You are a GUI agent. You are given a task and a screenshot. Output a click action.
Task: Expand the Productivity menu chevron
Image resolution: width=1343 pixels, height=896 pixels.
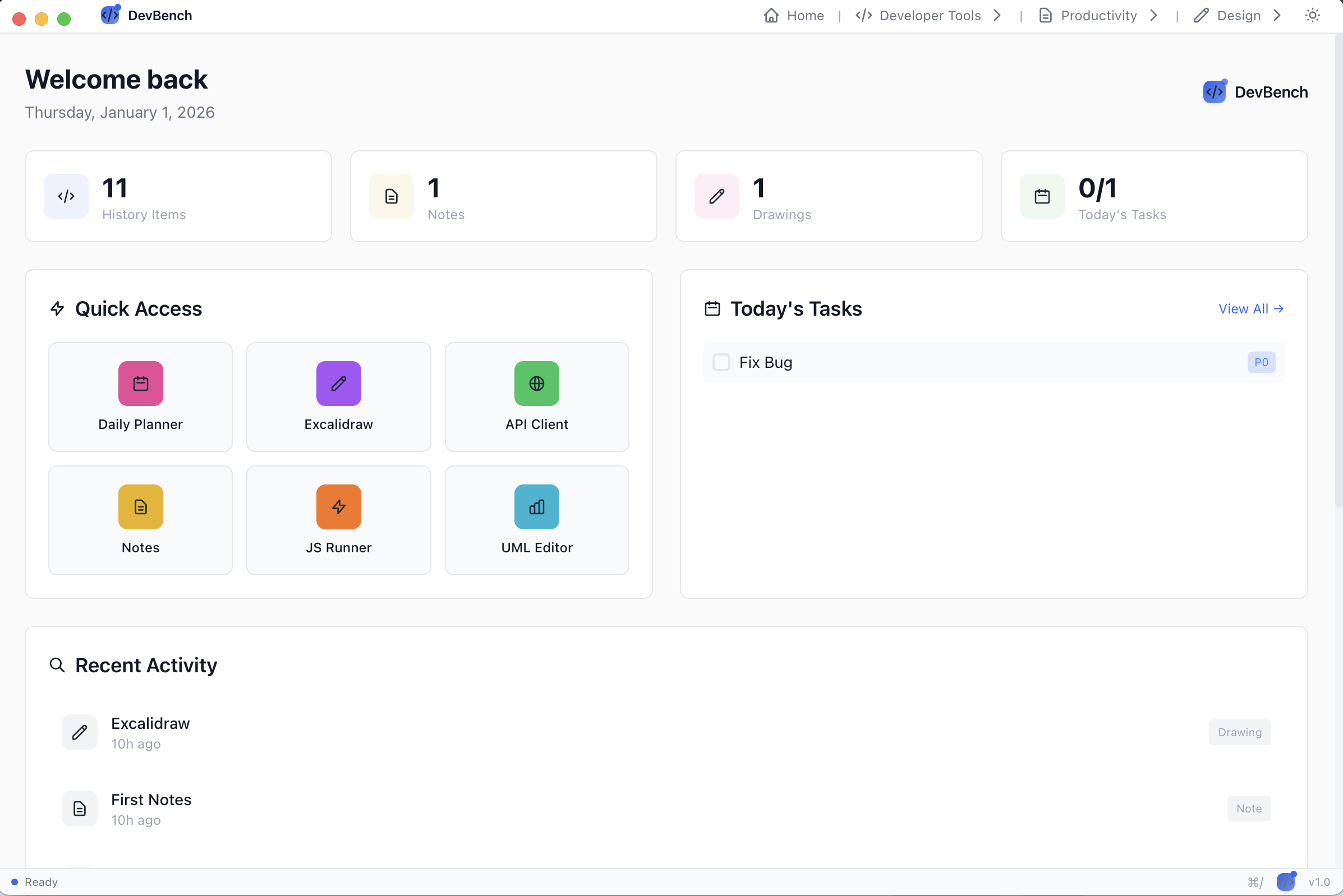tap(1154, 16)
